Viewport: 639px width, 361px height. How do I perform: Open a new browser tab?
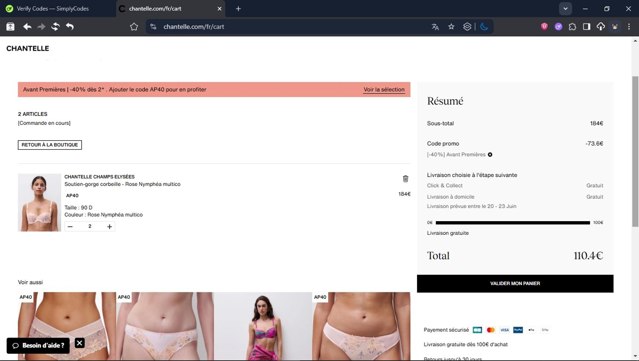238,9
